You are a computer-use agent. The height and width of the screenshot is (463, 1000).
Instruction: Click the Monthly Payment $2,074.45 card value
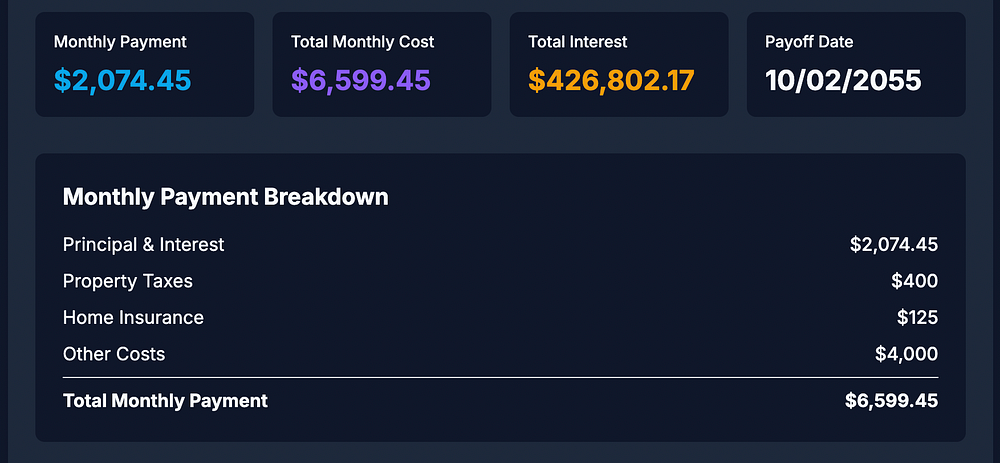(122, 80)
